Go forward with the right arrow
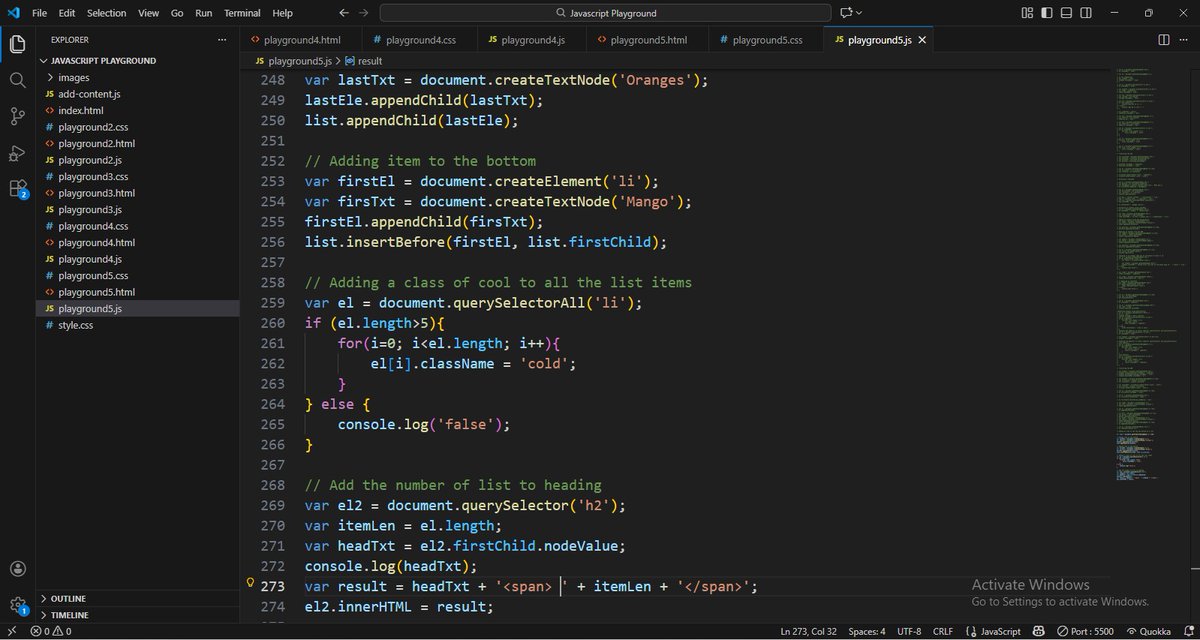 363,13
